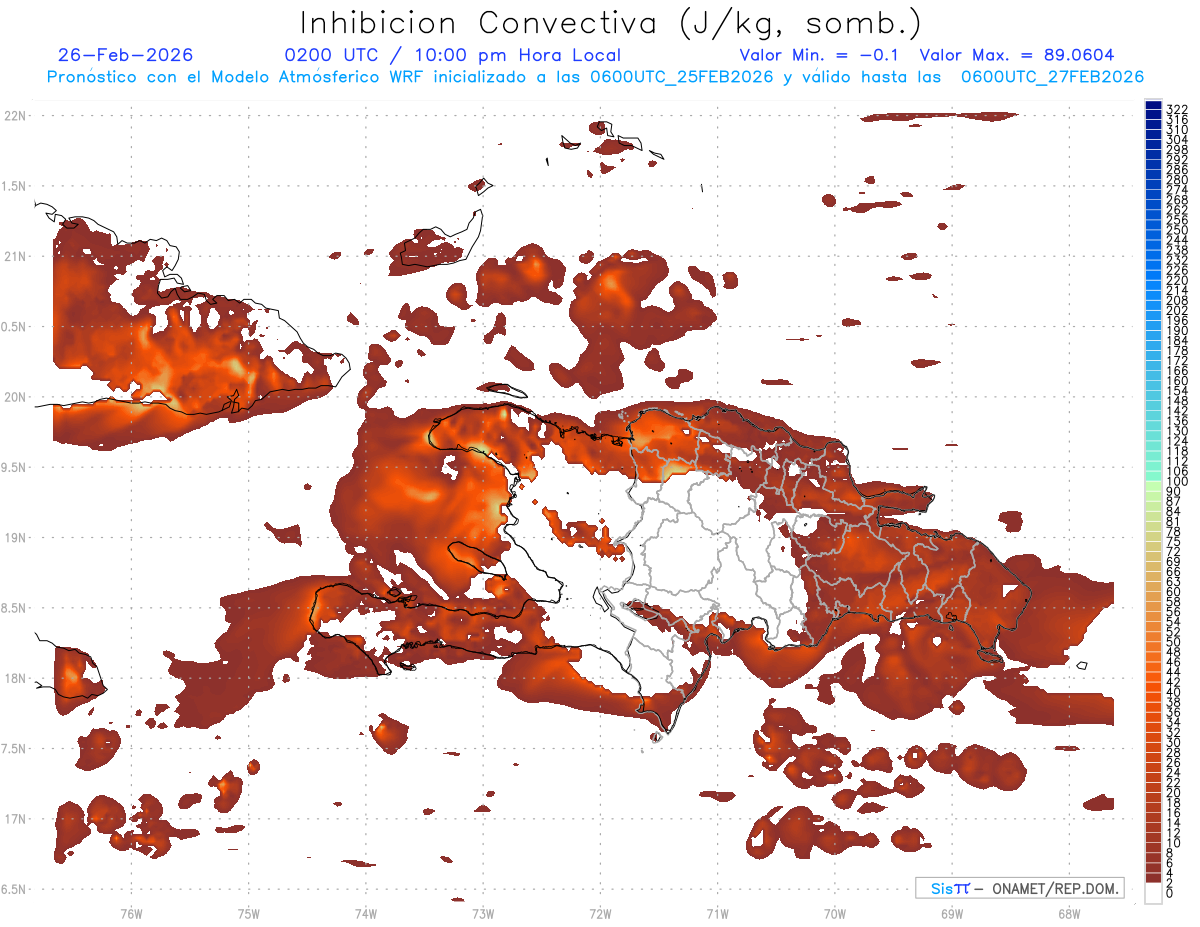Click color bar value "30"

tap(1174, 742)
